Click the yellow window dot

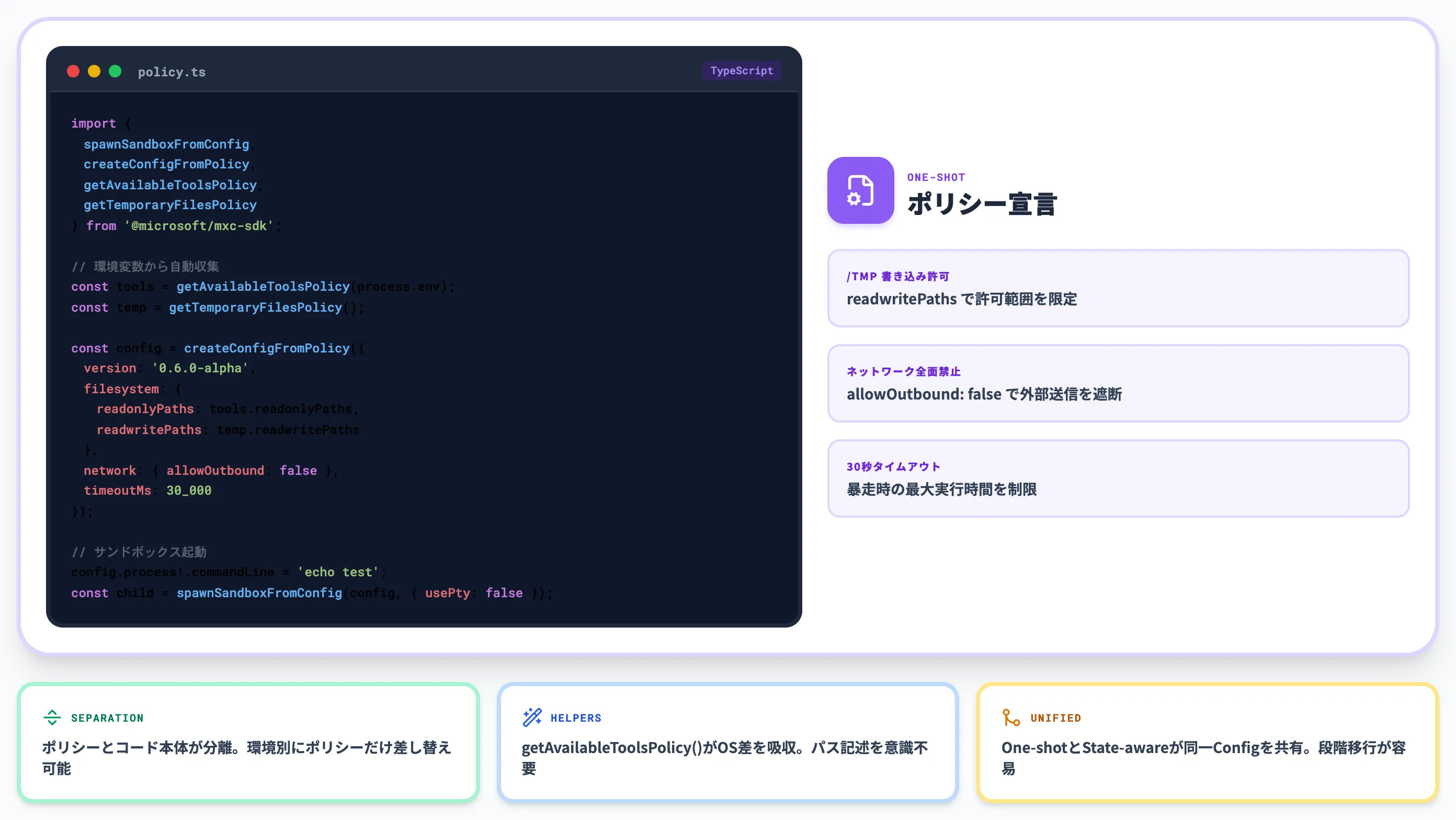tap(94, 71)
